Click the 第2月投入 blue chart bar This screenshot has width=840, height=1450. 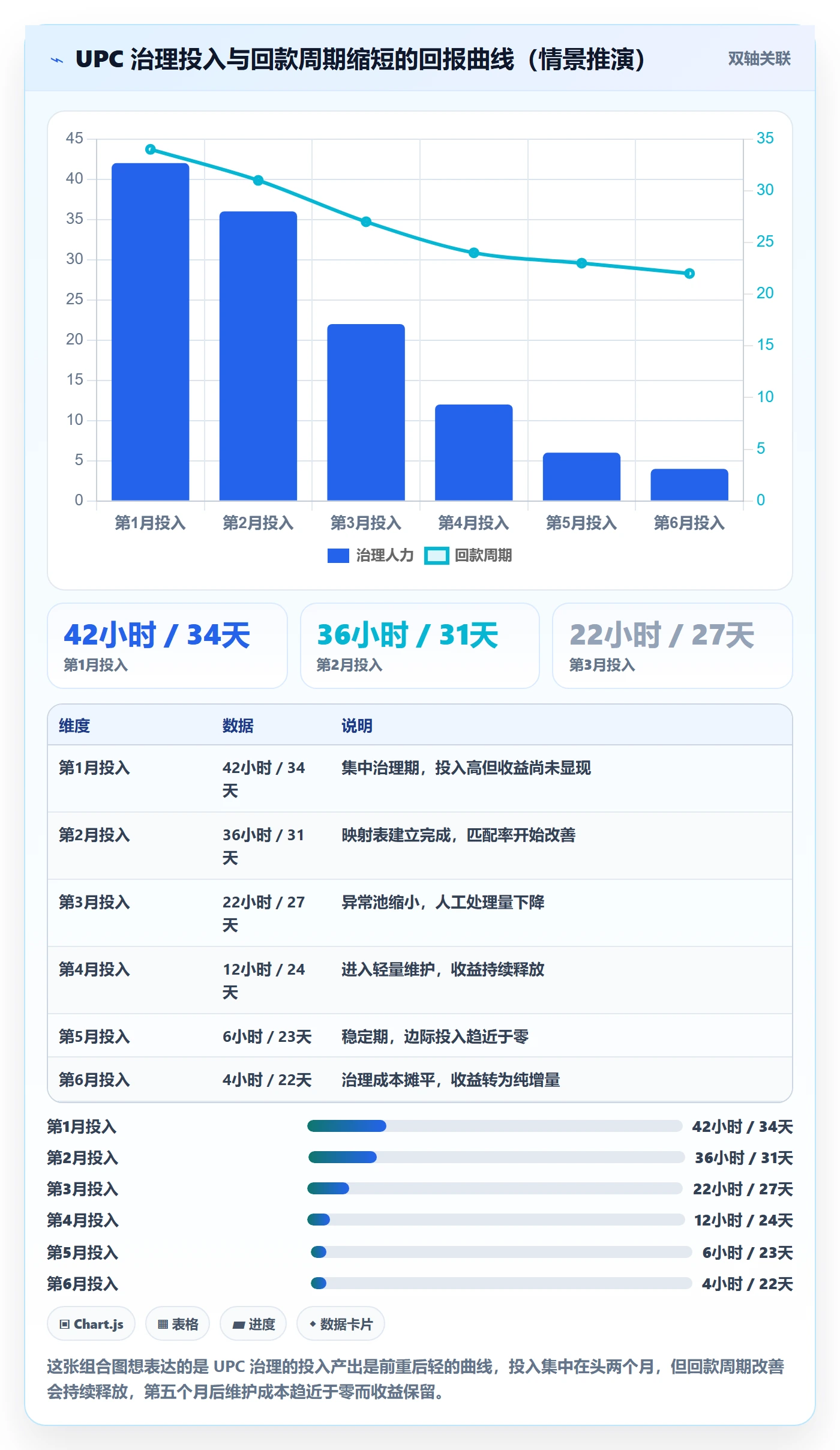258,356
